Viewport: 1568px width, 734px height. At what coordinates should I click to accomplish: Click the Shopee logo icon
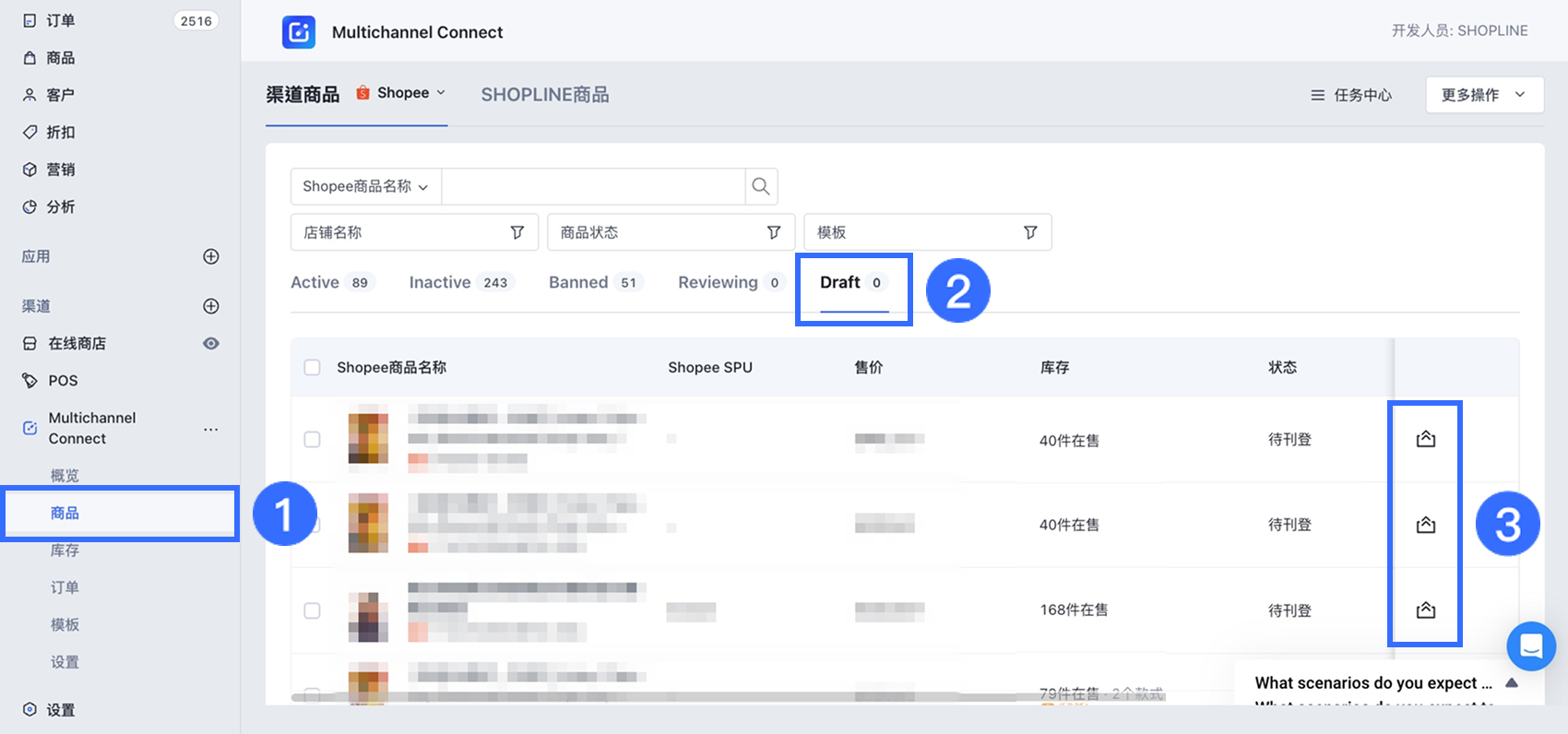pyautogui.click(x=363, y=92)
